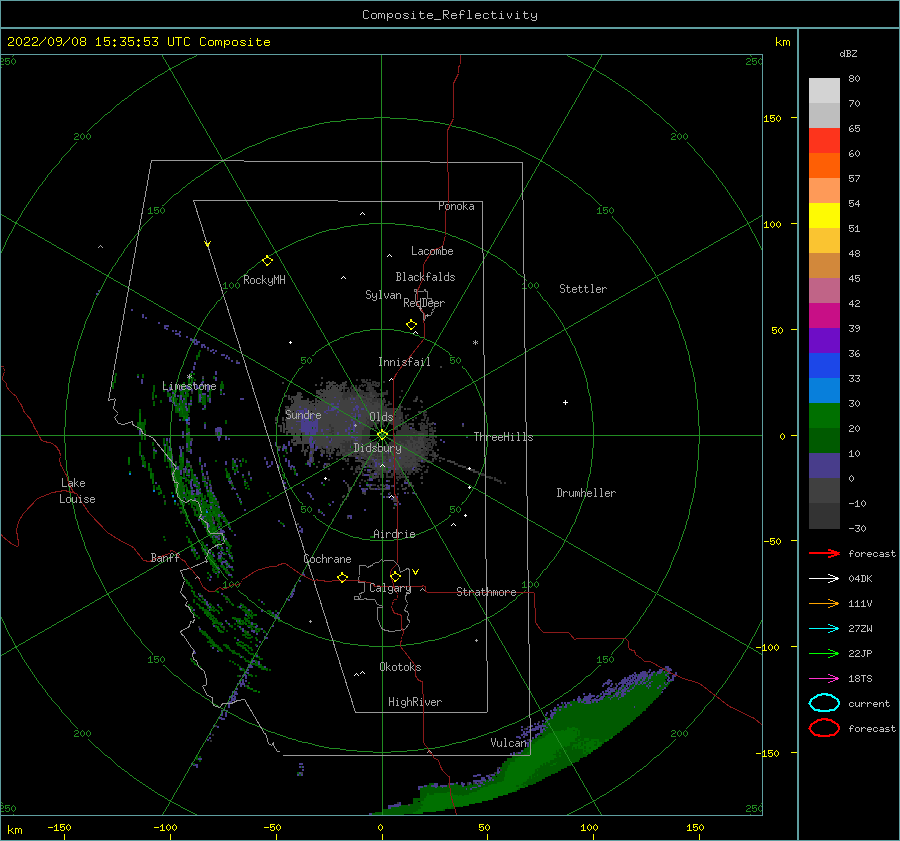Click the Airdrie label
This screenshot has width=900, height=841.
point(394,534)
